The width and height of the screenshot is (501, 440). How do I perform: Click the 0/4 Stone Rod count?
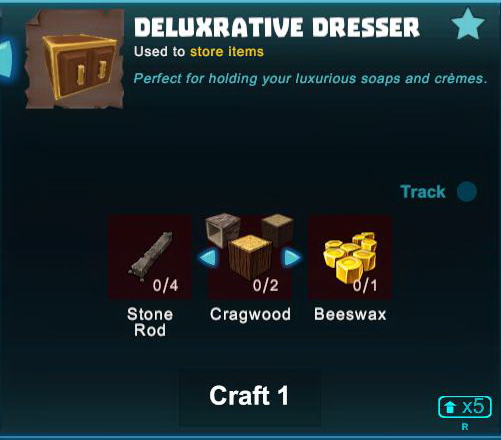coord(166,286)
